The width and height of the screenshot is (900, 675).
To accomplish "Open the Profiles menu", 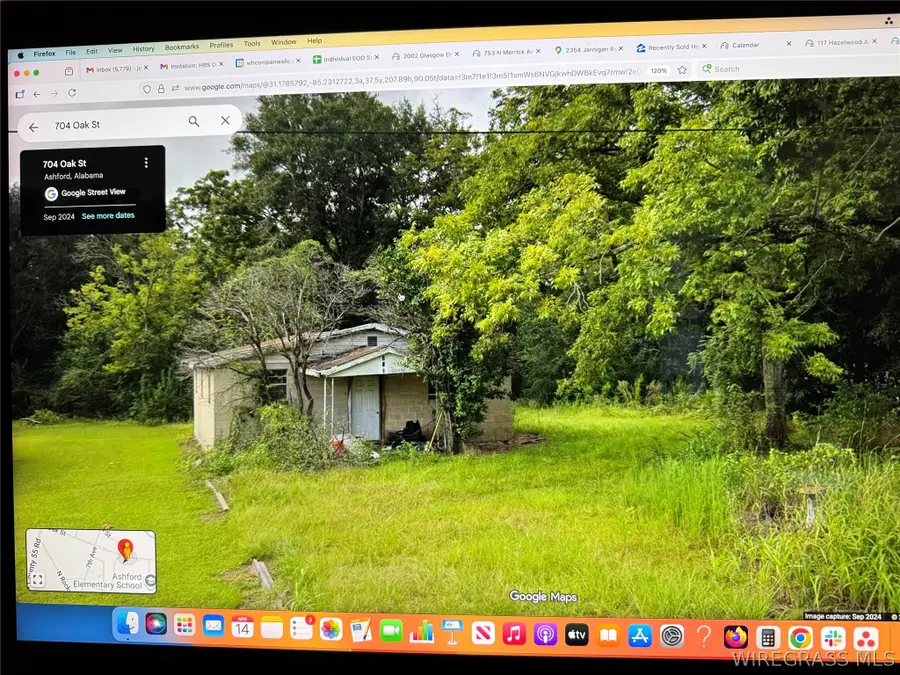I will 221,45.
